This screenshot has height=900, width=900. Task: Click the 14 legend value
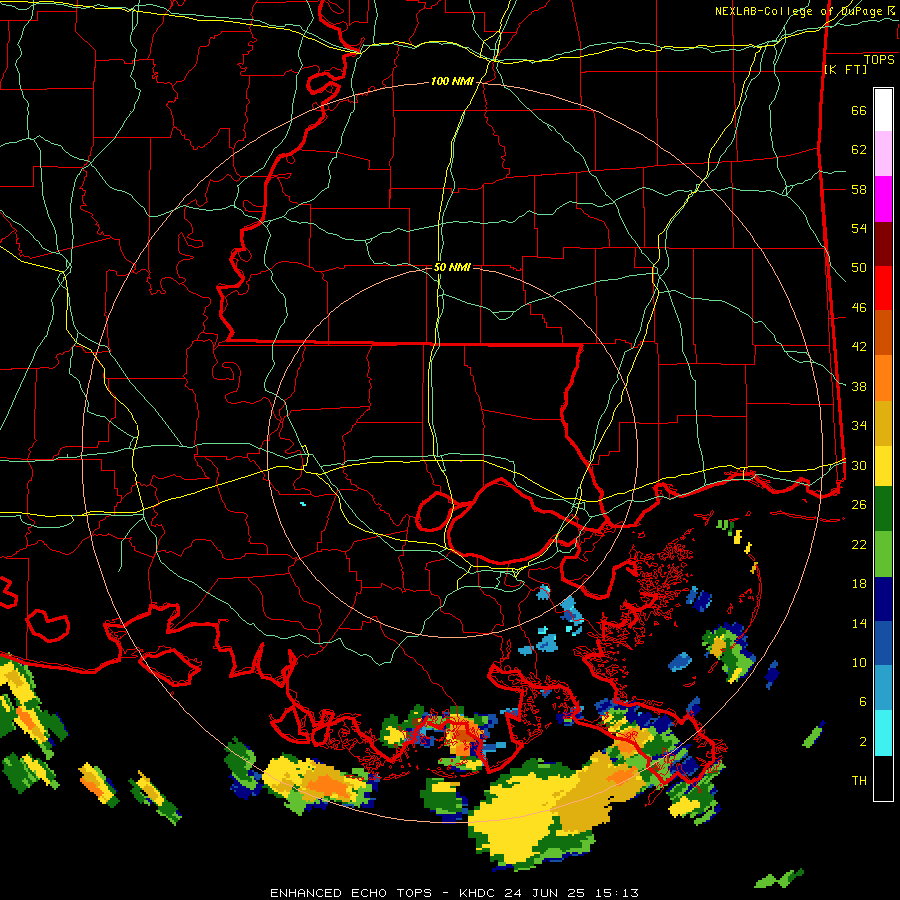coord(859,623)
